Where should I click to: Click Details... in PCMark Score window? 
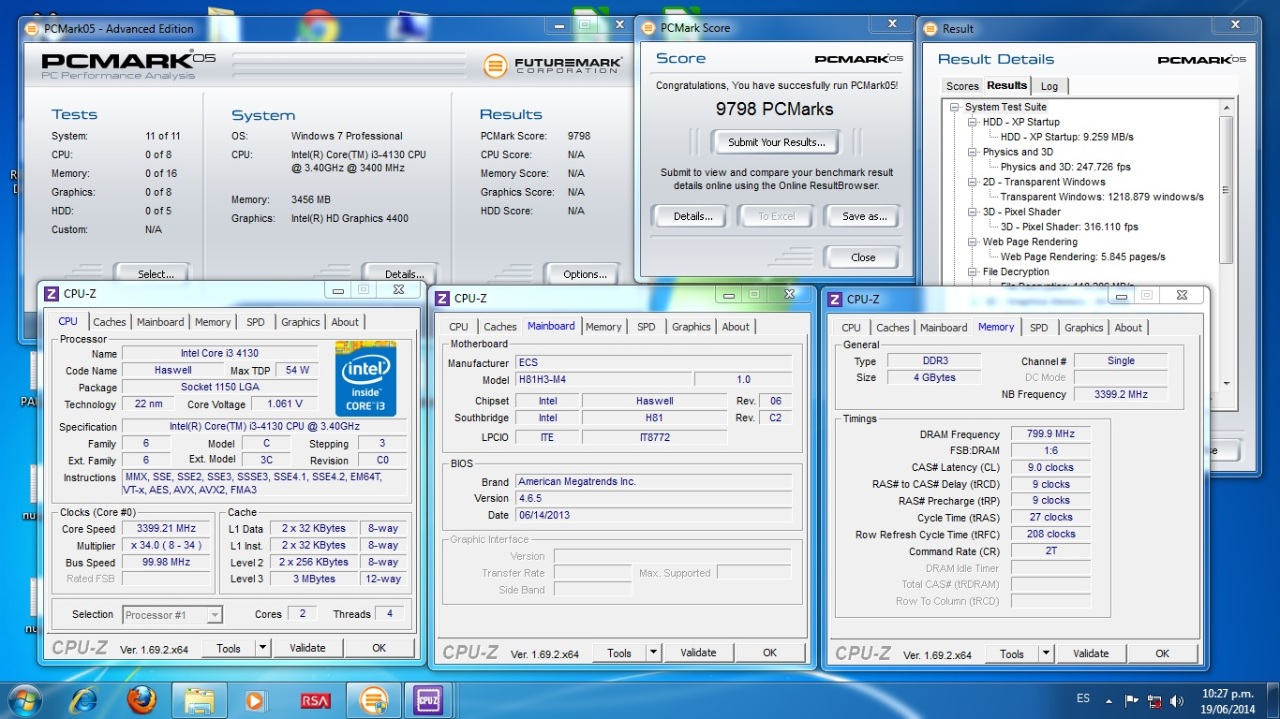pyautogui.click(x=692, y=216)
